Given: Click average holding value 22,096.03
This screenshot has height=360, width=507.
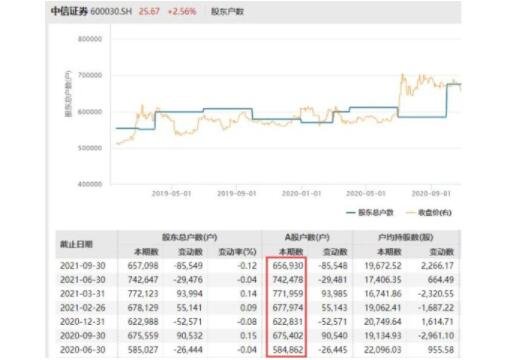Looking at the screenshot, I should pyautogui.click(x=383, y=350).
